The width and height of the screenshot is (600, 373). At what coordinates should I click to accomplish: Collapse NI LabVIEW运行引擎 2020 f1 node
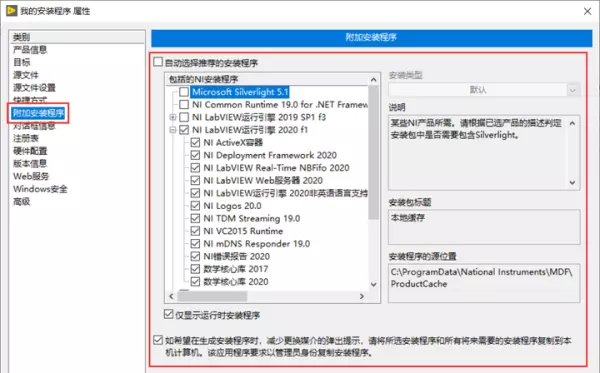tap(173, 130)
